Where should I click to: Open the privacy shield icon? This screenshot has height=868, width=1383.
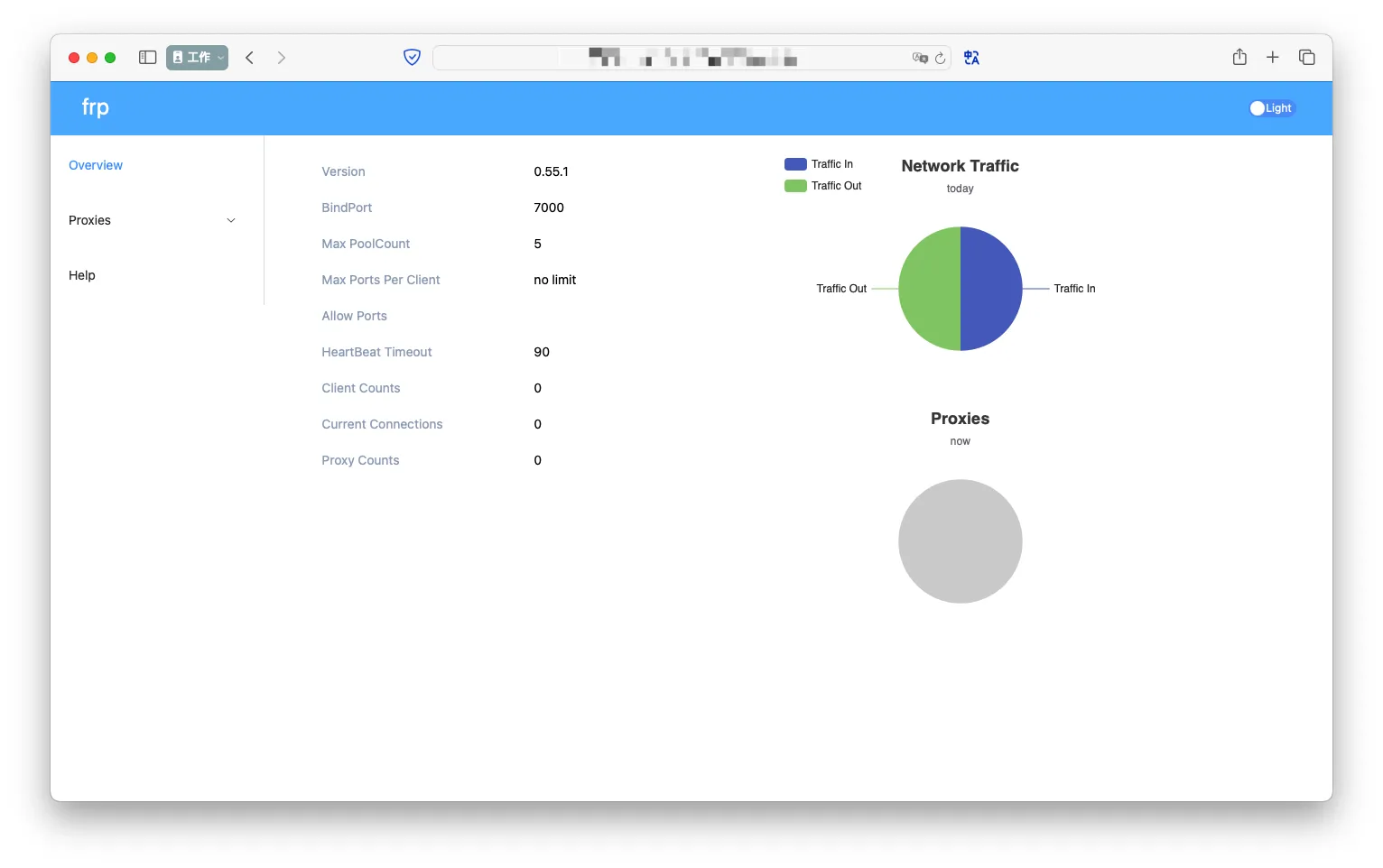click(412, 58)
